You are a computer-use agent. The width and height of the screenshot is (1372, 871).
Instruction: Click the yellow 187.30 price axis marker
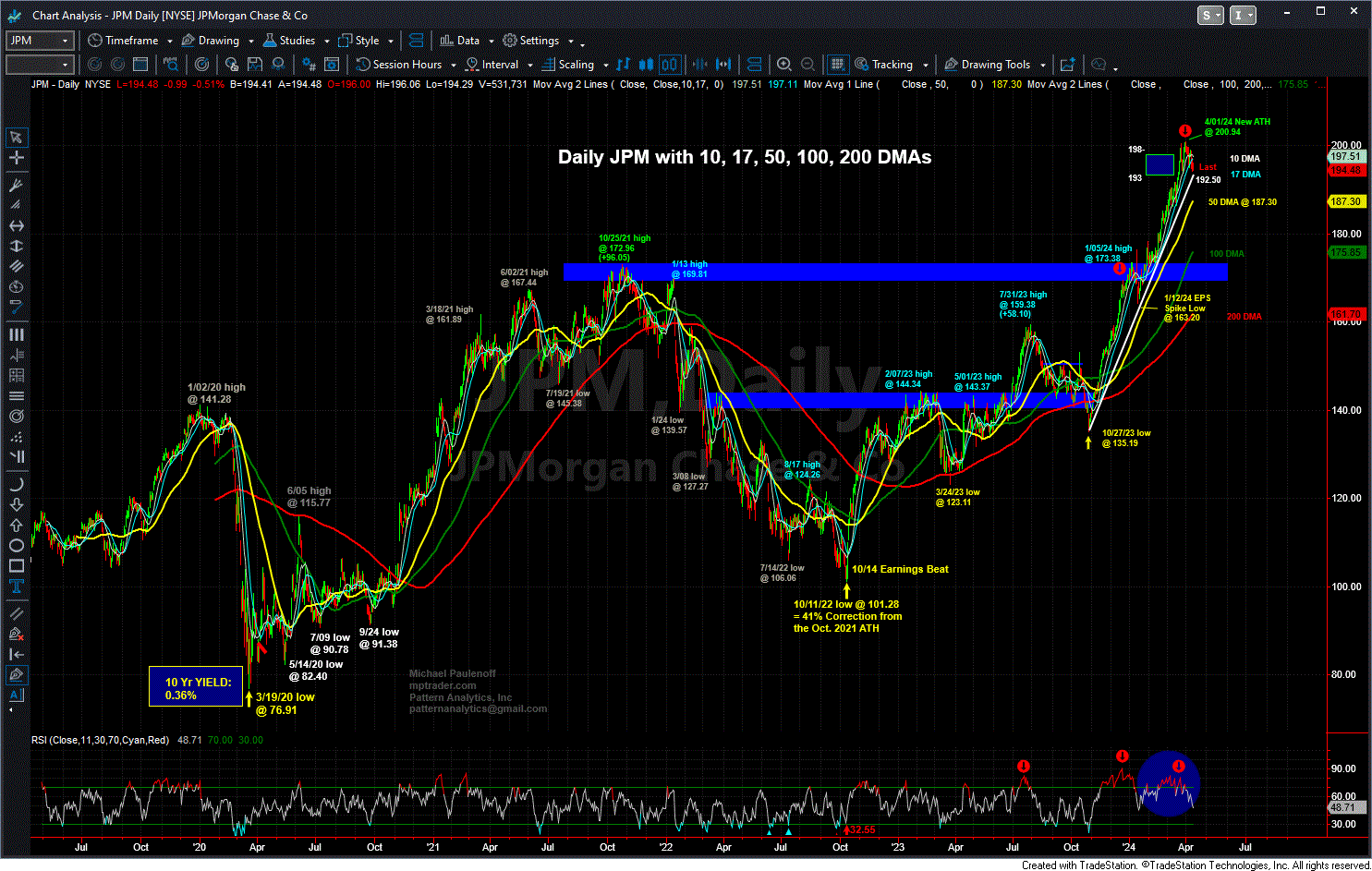tap(1346, 201)
